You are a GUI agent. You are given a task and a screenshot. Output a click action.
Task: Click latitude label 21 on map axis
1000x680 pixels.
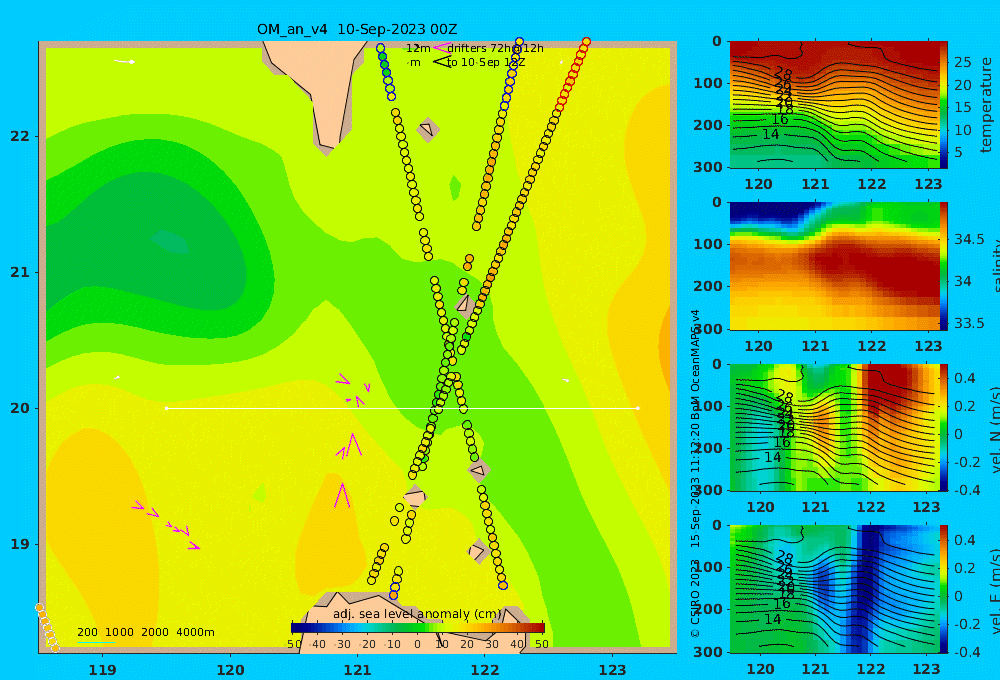[x=20, y=272]
